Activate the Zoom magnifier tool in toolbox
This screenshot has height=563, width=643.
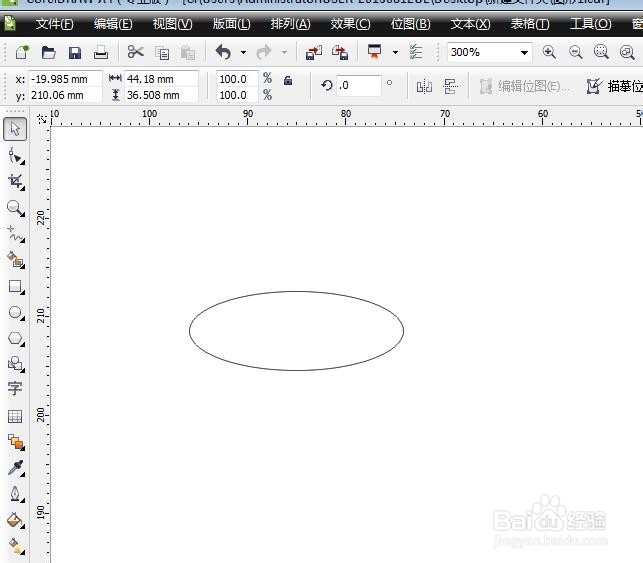click(x=16, y=208)
